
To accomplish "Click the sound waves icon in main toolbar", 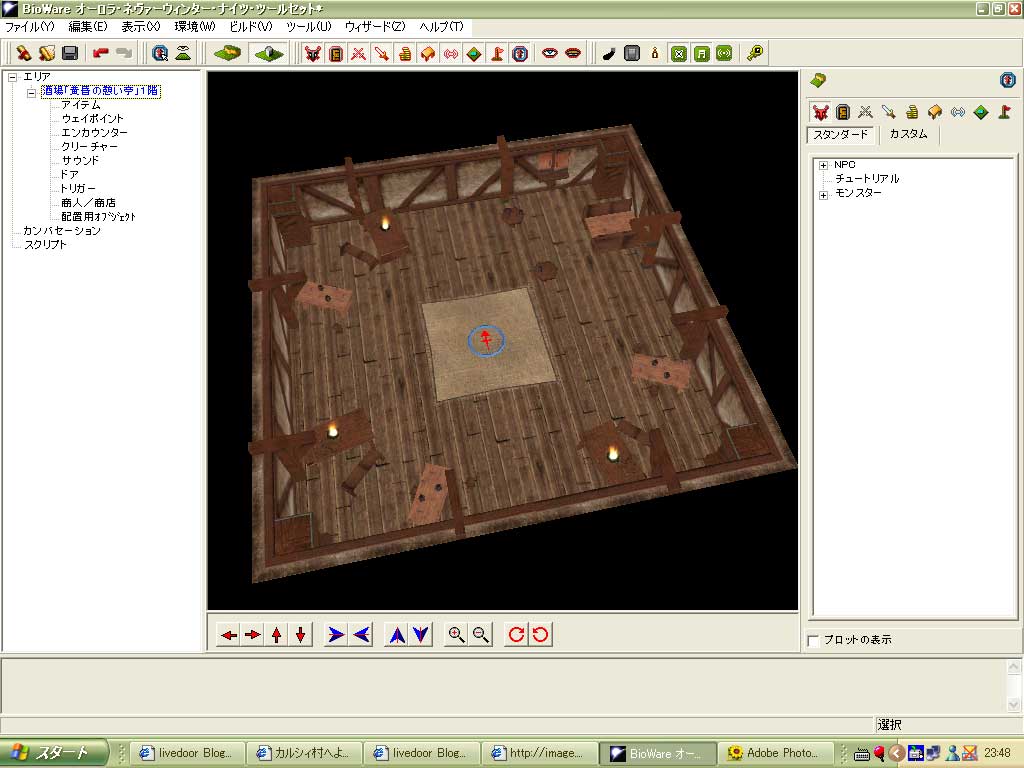I will point(451,53).
